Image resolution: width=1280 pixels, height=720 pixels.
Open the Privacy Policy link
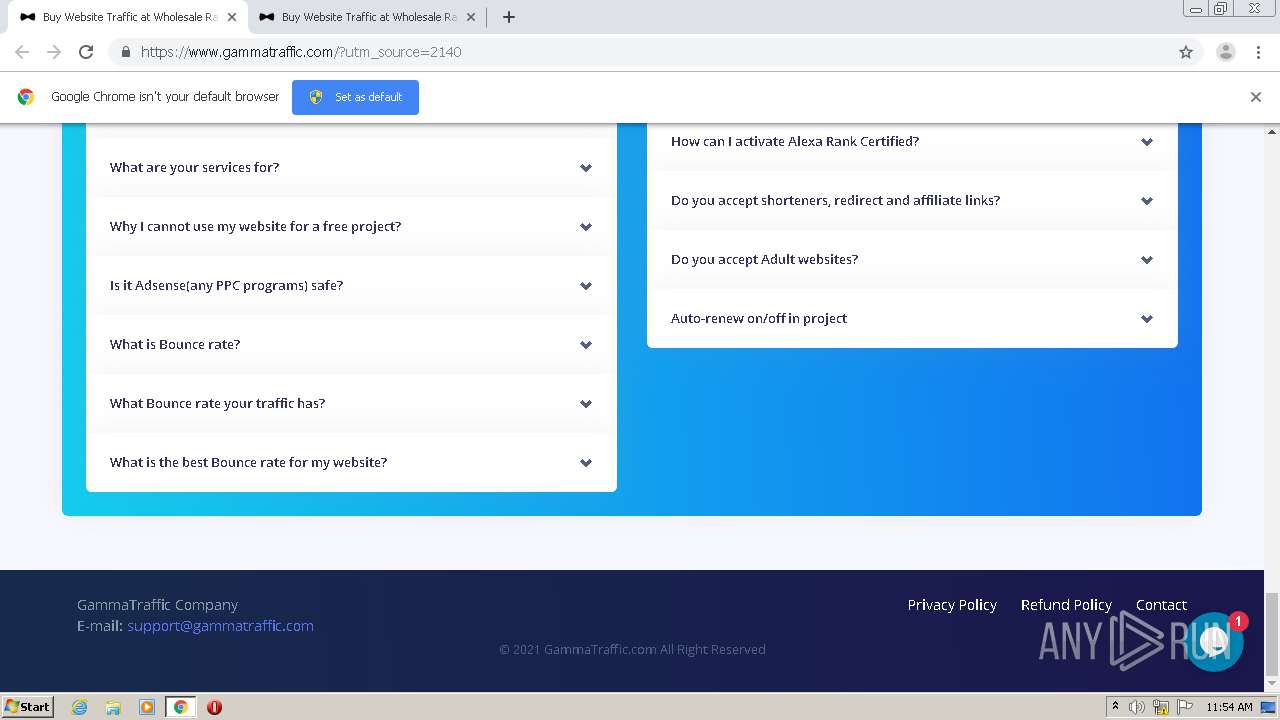[x=952, y=605]
